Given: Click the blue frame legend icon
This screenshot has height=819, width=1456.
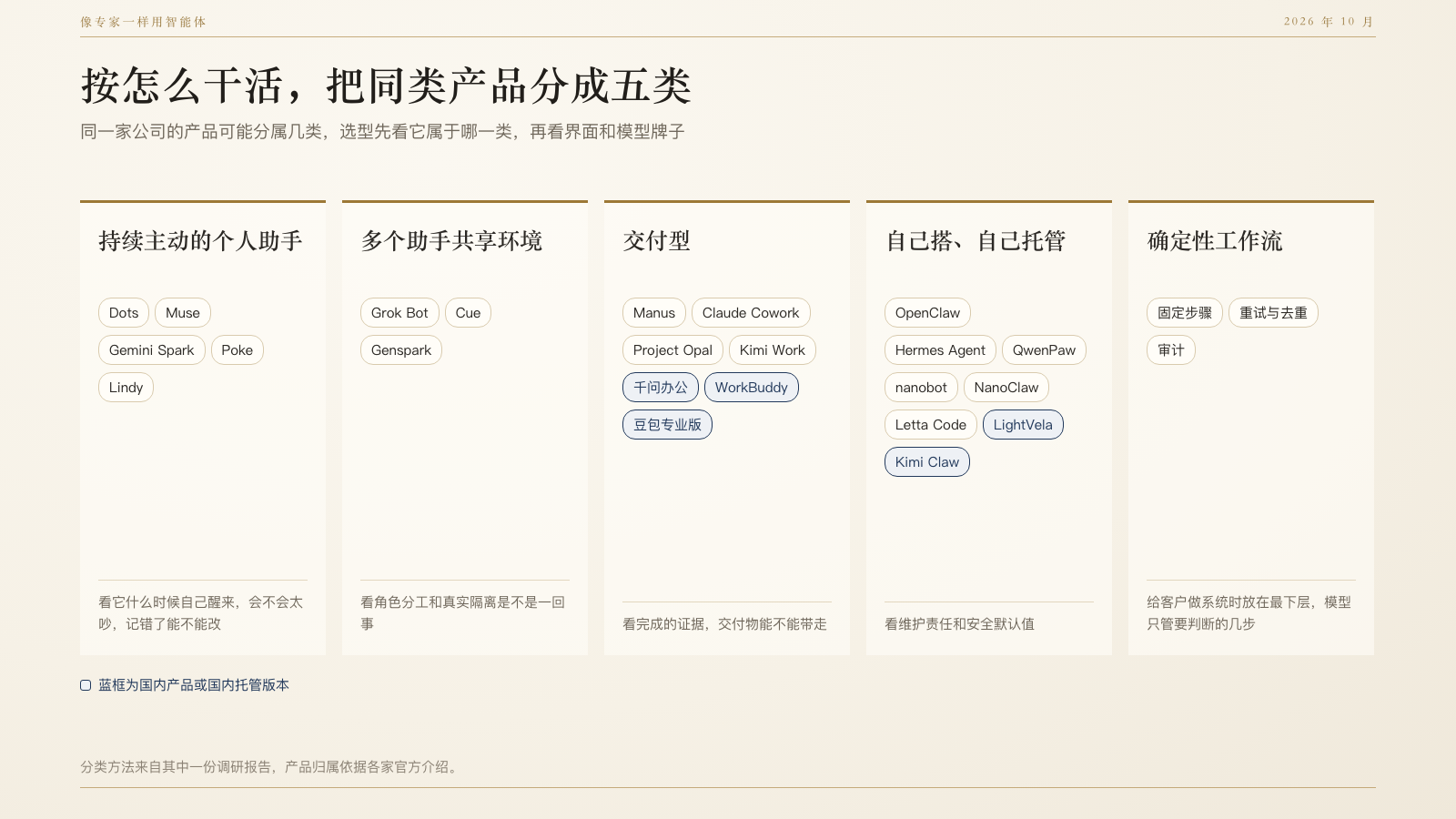Looking at the screenshot, I should coord(86,685).
